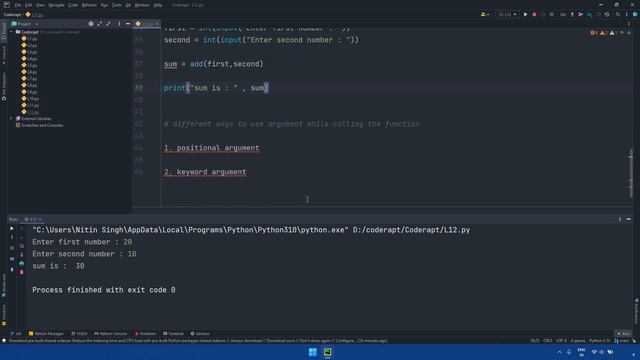This screenshot has width=640, height=360.
Task: Click Coderapt in the breadcrumb bar
Action: coord(12,14)
